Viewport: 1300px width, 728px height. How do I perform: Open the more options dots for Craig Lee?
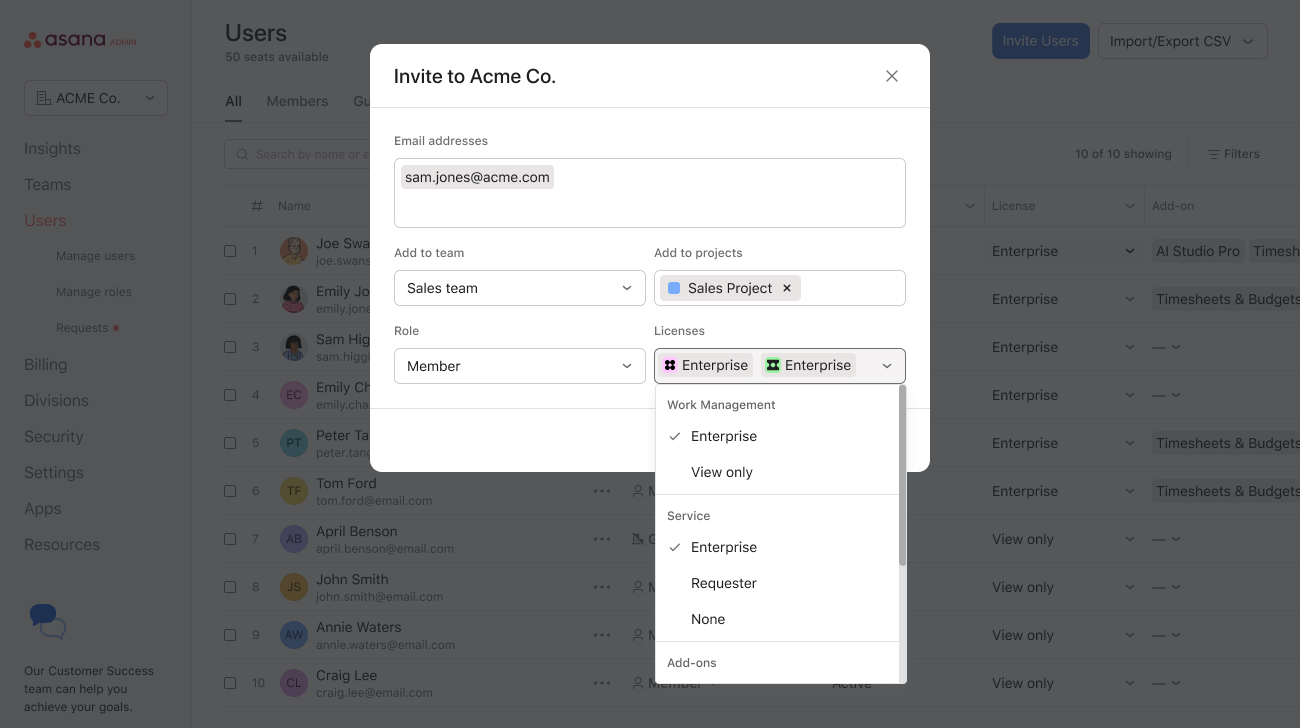601,683
